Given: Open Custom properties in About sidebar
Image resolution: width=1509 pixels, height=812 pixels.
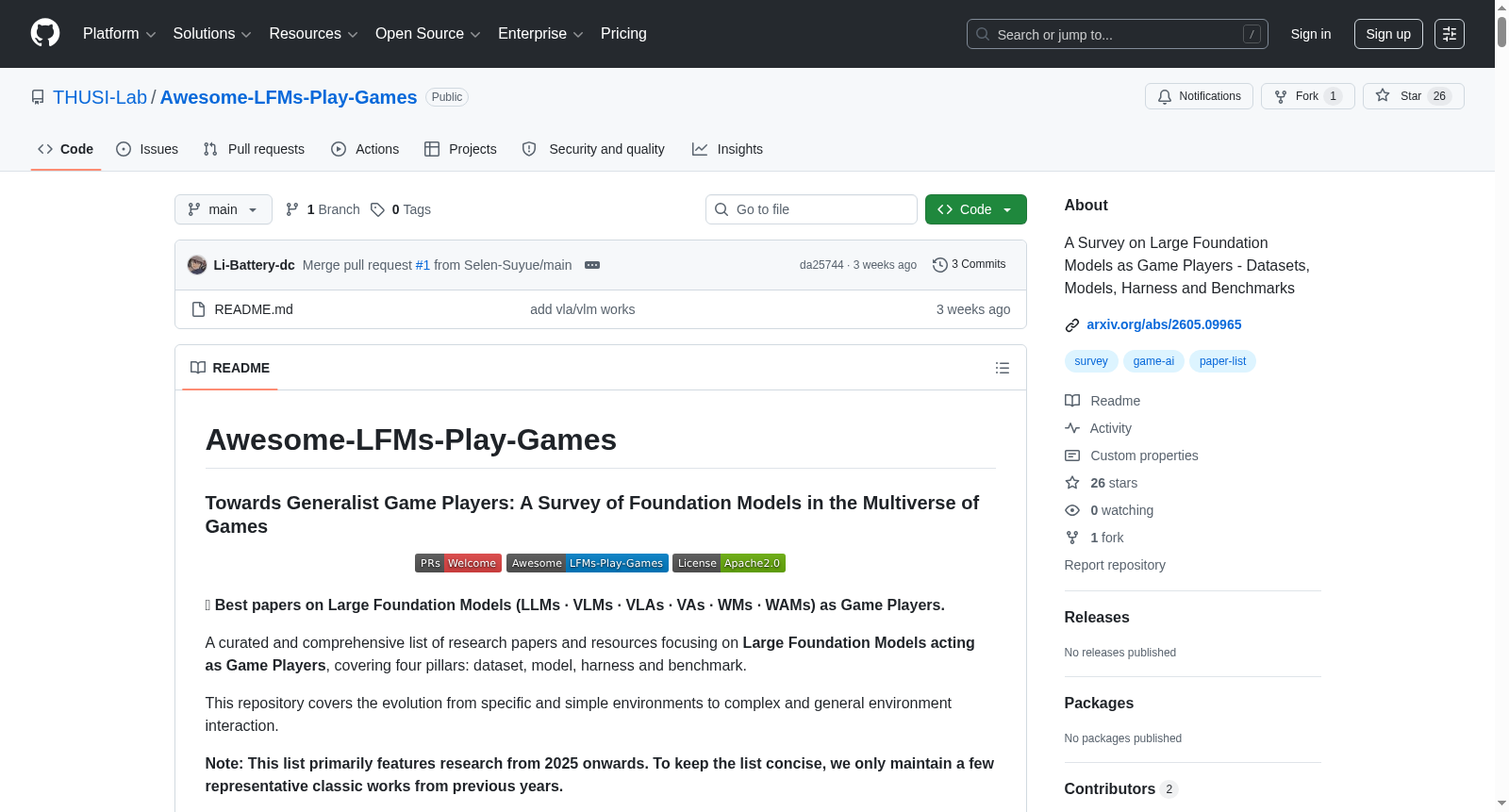Looking at the screenshot, I should click(1132, 456).
